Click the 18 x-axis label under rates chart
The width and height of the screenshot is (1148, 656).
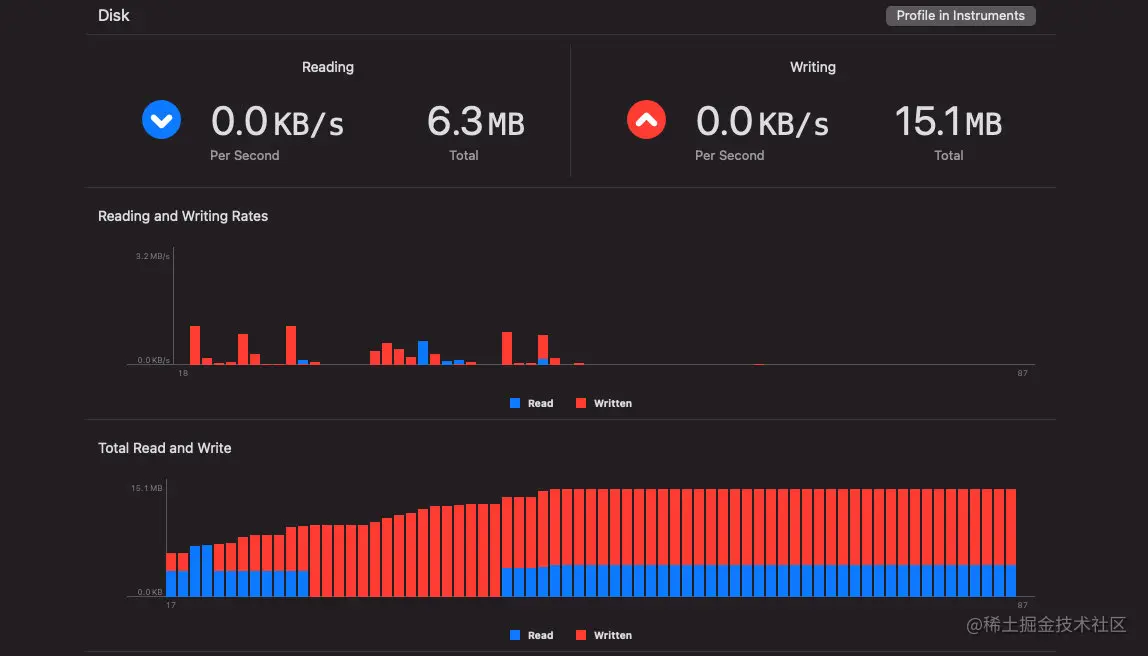point(183,373)
